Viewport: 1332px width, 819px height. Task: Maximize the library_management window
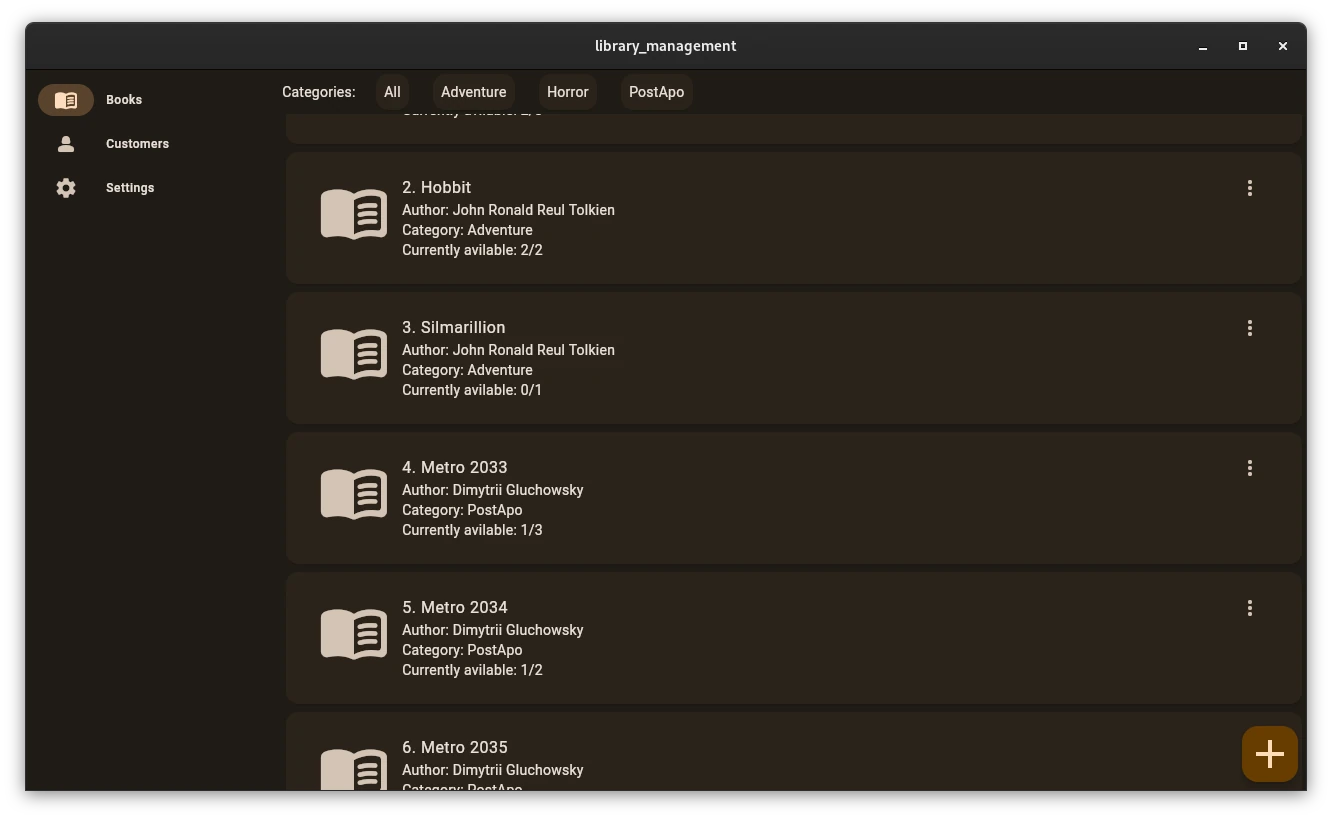(1243, 46)
